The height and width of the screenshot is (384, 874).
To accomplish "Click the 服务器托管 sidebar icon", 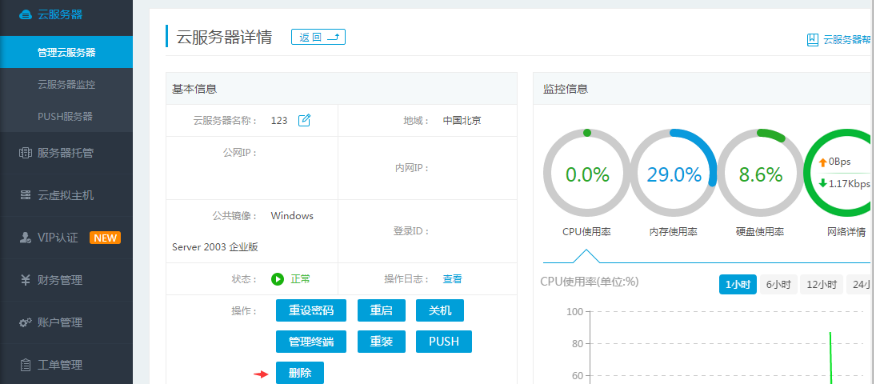I will coord(25,153).
